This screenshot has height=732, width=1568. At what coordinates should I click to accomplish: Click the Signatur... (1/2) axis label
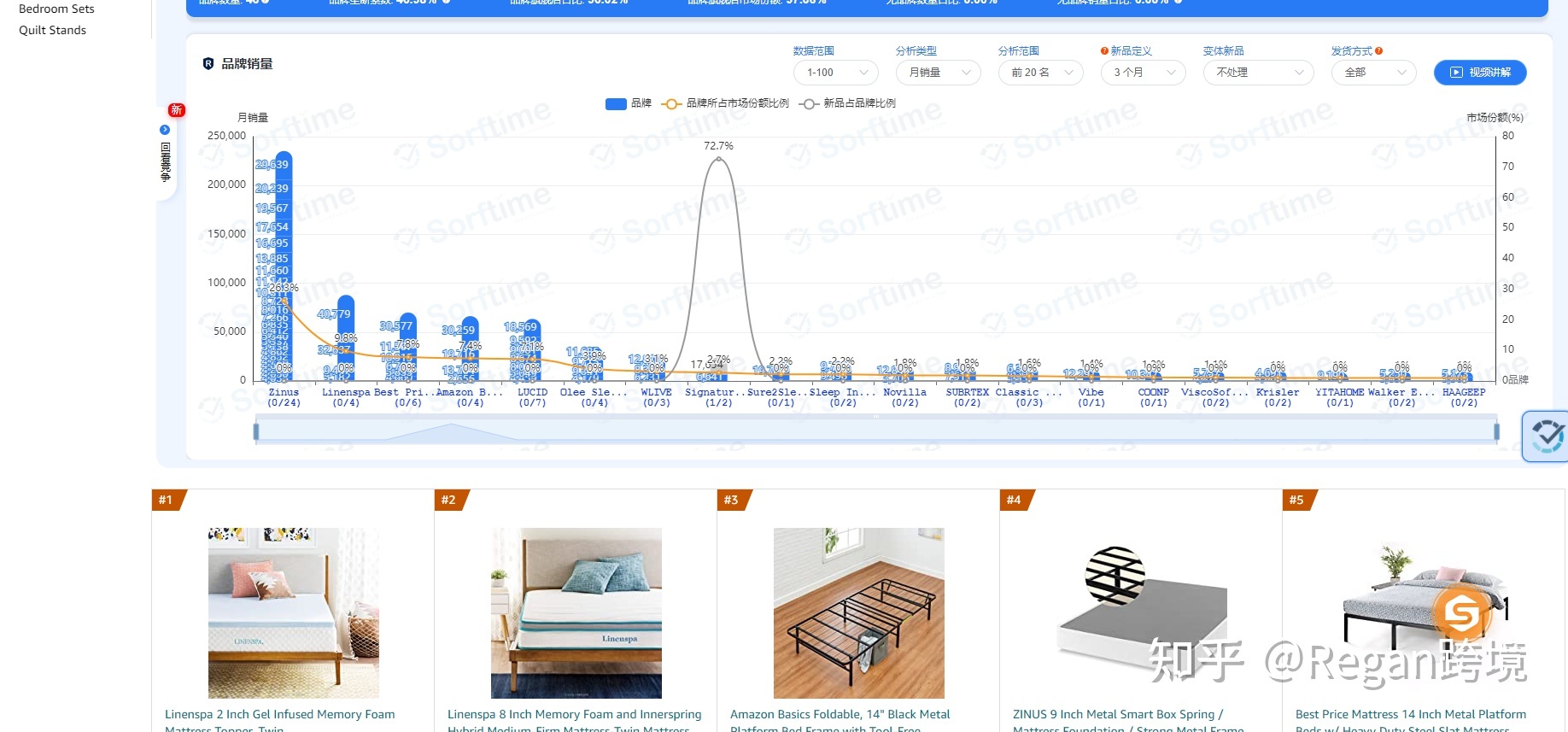pos(719,397)
